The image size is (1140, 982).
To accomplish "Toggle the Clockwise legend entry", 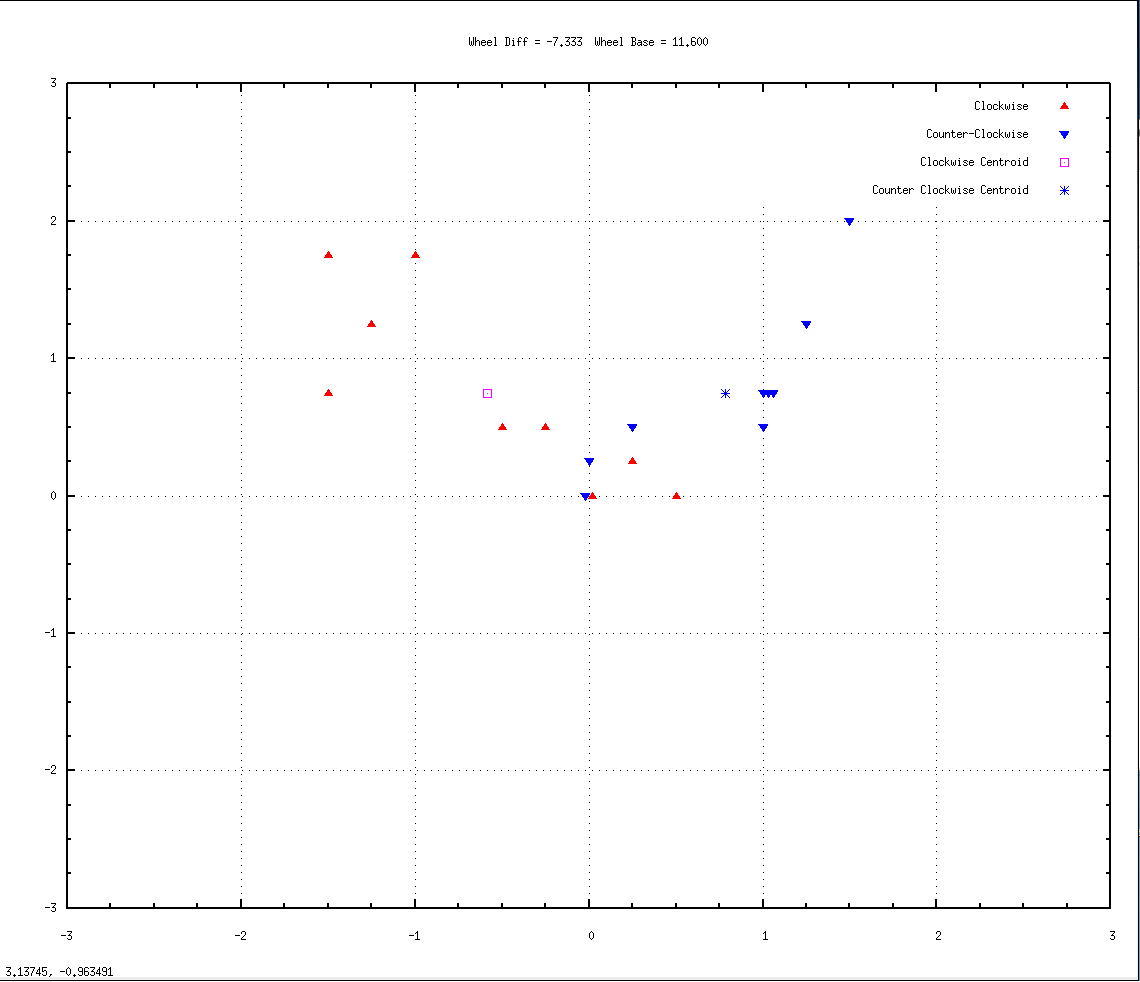I will (1000, 106).
